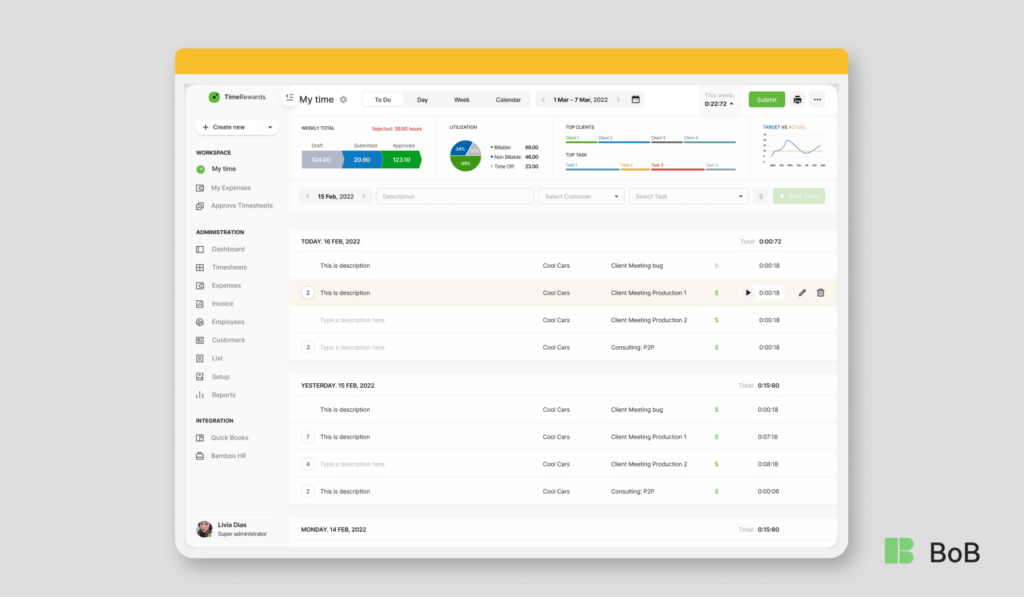1024x597 pixels.
Task: Open the calendar date picker icon
Action: coord(635,100)
